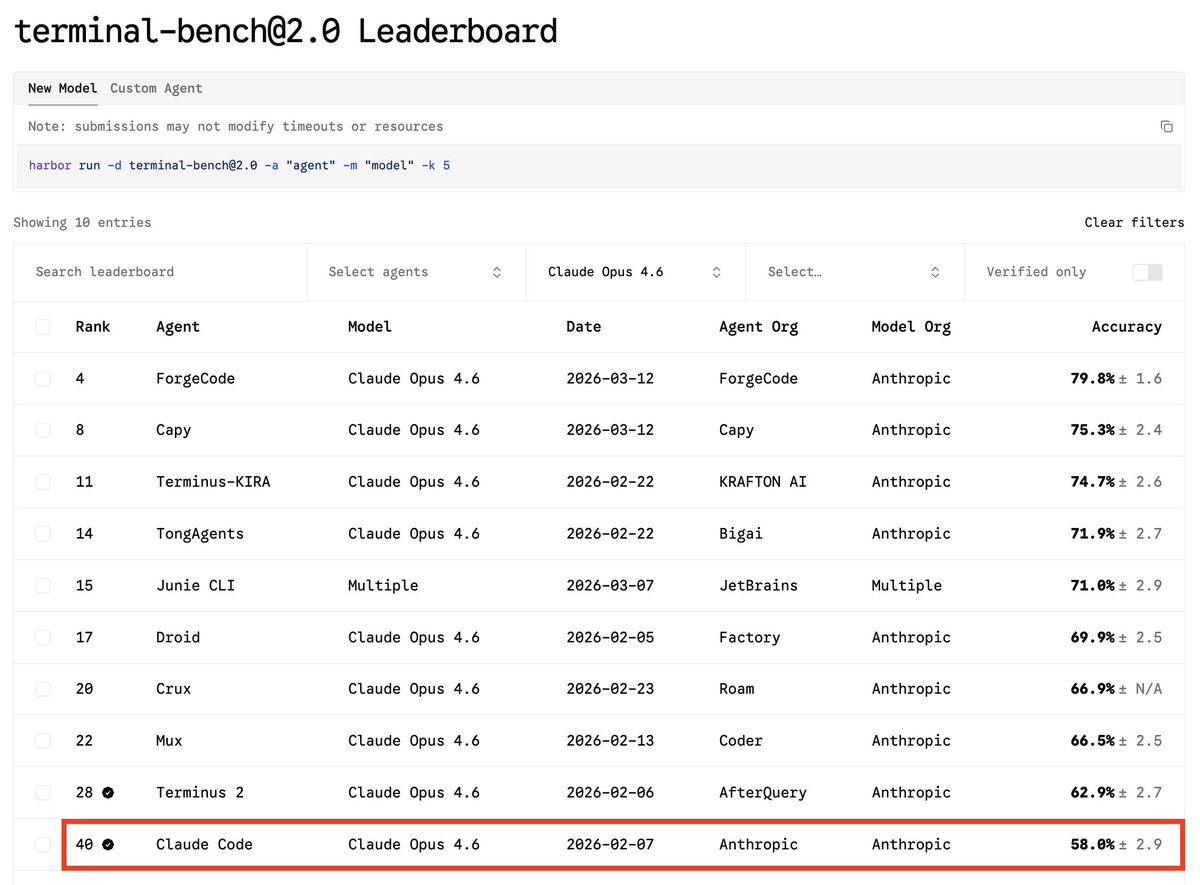Check the Capy row checkbox
The image size is (1200, 885).
[x=43, y=430]
